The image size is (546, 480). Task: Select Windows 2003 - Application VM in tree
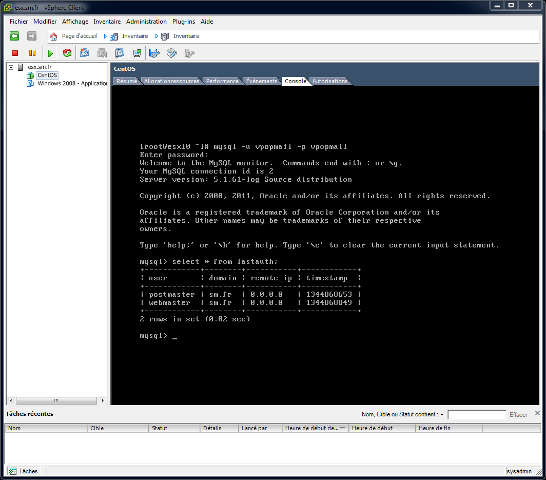72,84
